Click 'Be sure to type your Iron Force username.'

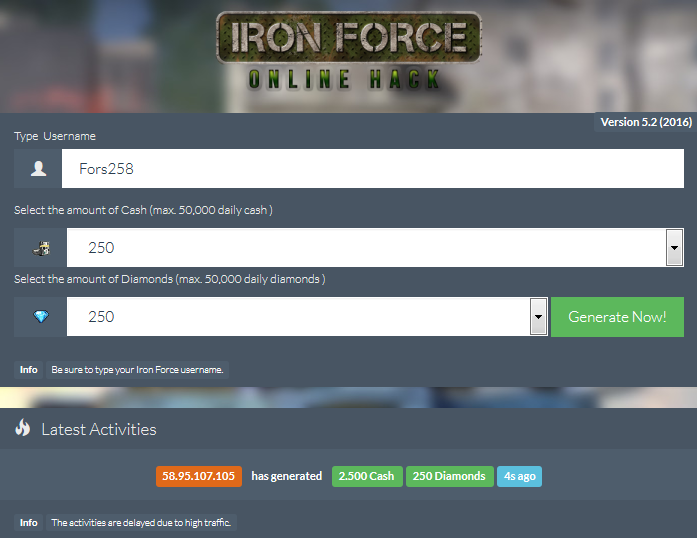point(137,370)
